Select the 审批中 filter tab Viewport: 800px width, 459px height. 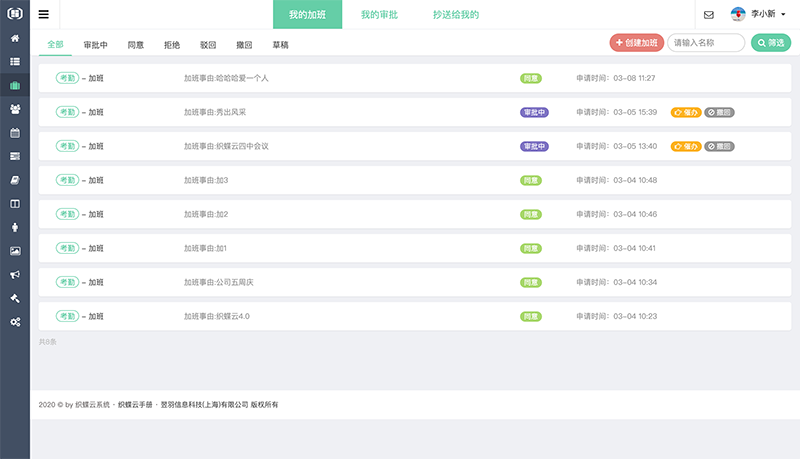(x=95, y=45)
